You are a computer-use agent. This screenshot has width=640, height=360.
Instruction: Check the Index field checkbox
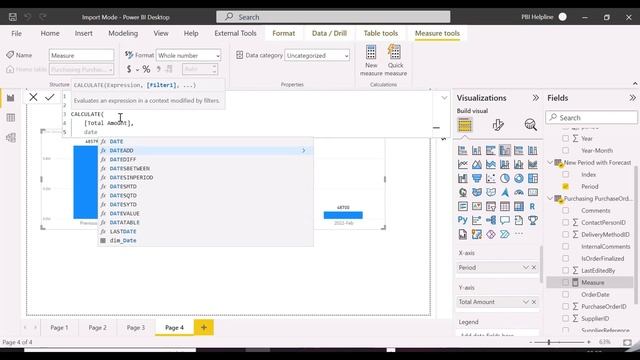565,174
